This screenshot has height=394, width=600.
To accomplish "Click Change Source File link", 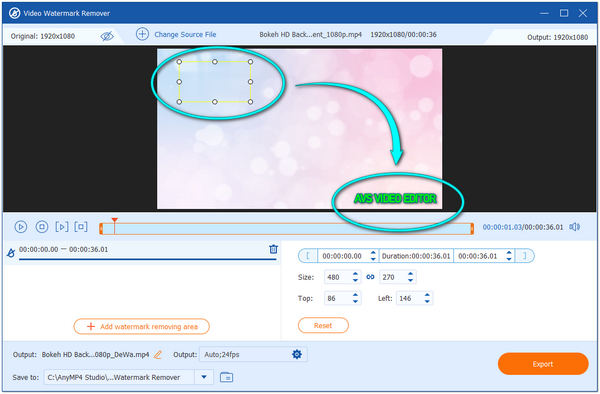I will (x=185, y=34).
